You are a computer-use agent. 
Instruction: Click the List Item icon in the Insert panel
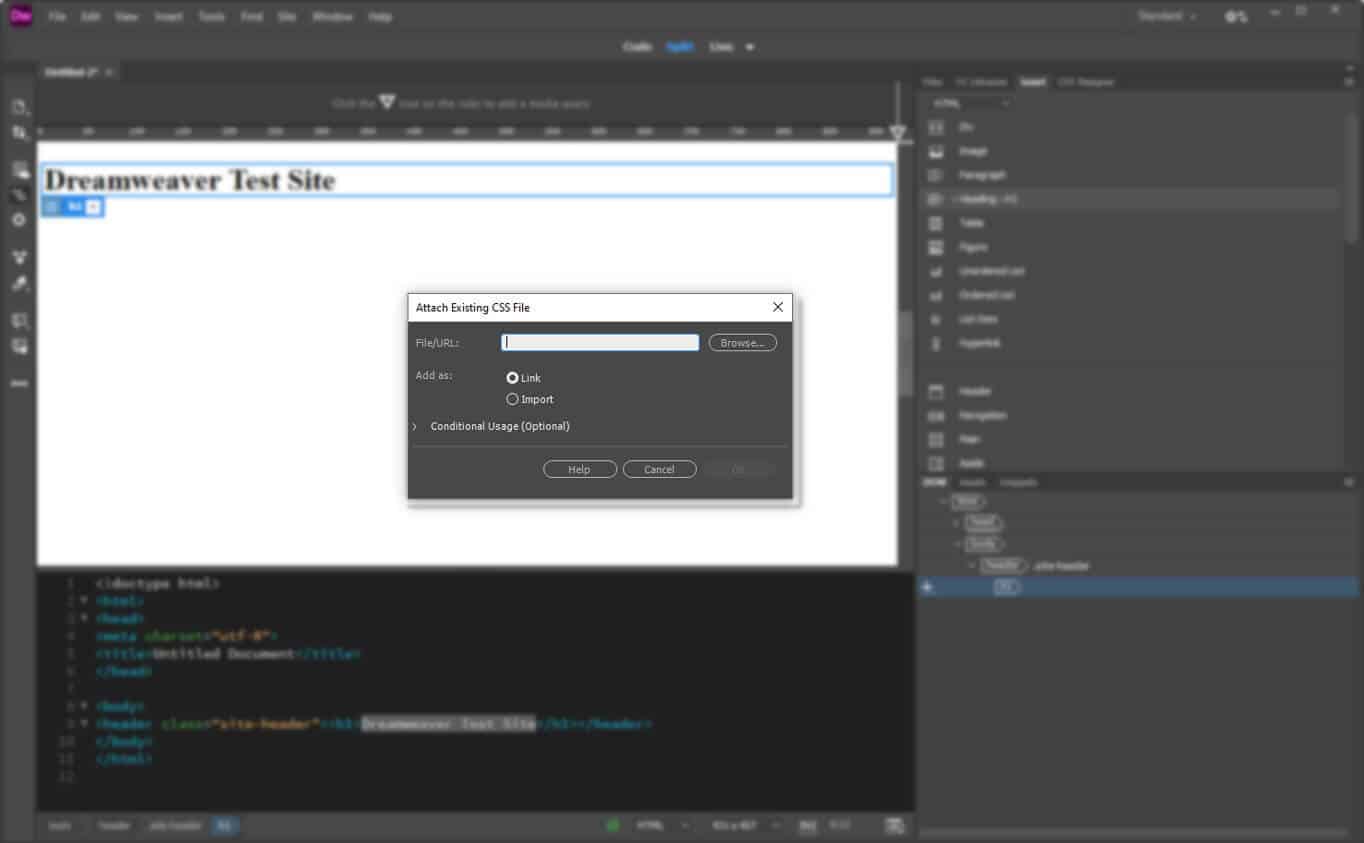pyautogui.click(x=936, y=319)
